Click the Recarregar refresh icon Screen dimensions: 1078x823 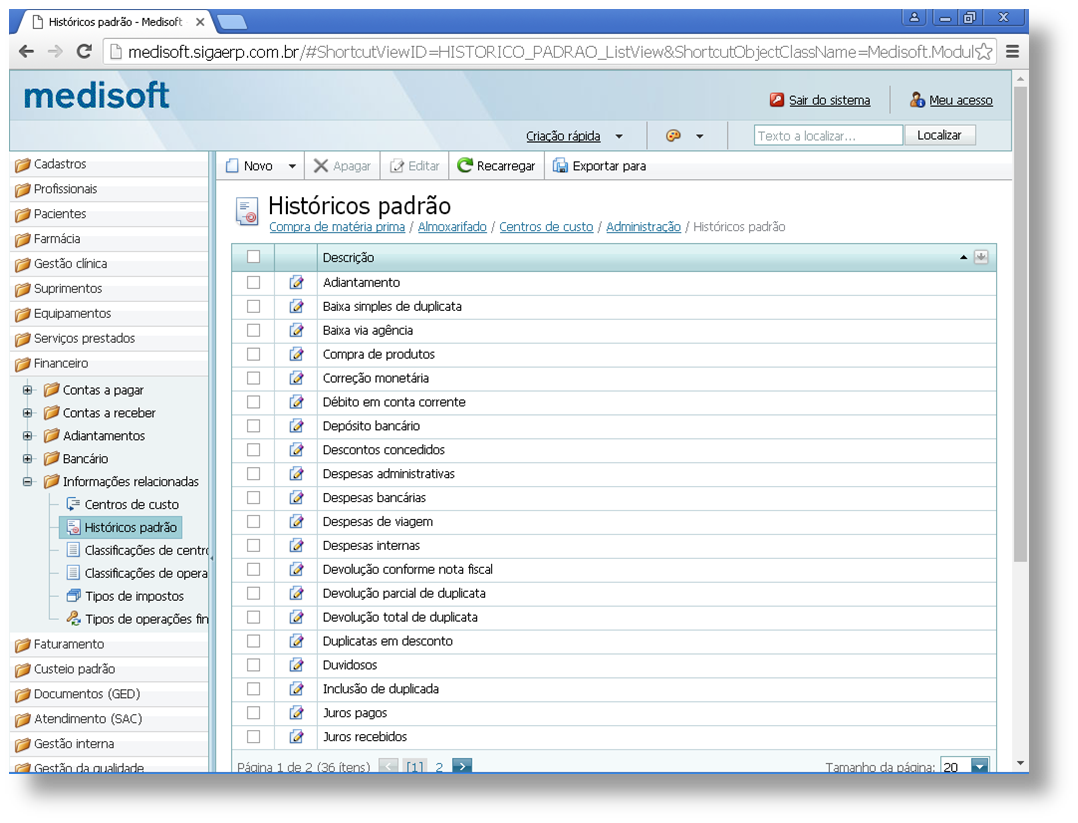click(465, 165)
